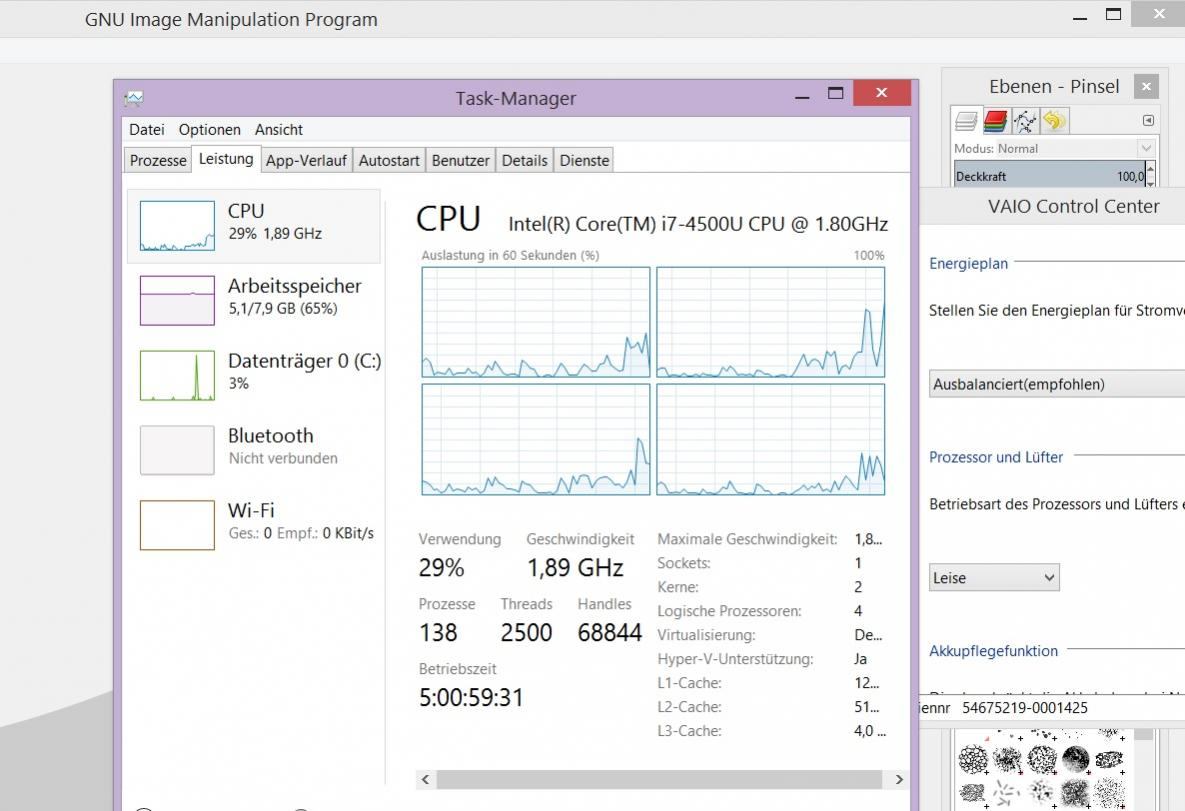This screenshot has width=1185, height=811.
Task: Switch to the Leistung tab
Action: coord(226,159)
